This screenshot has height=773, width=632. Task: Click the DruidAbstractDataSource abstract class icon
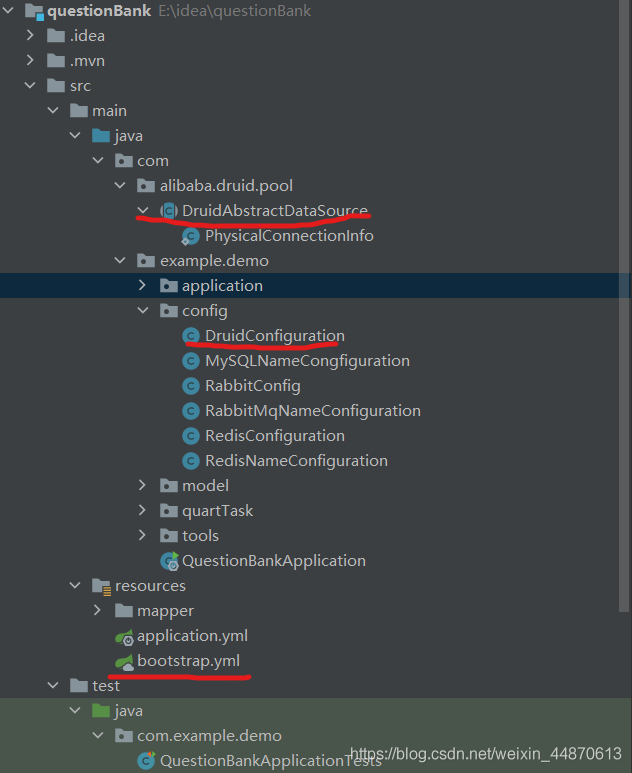point(169,211)
